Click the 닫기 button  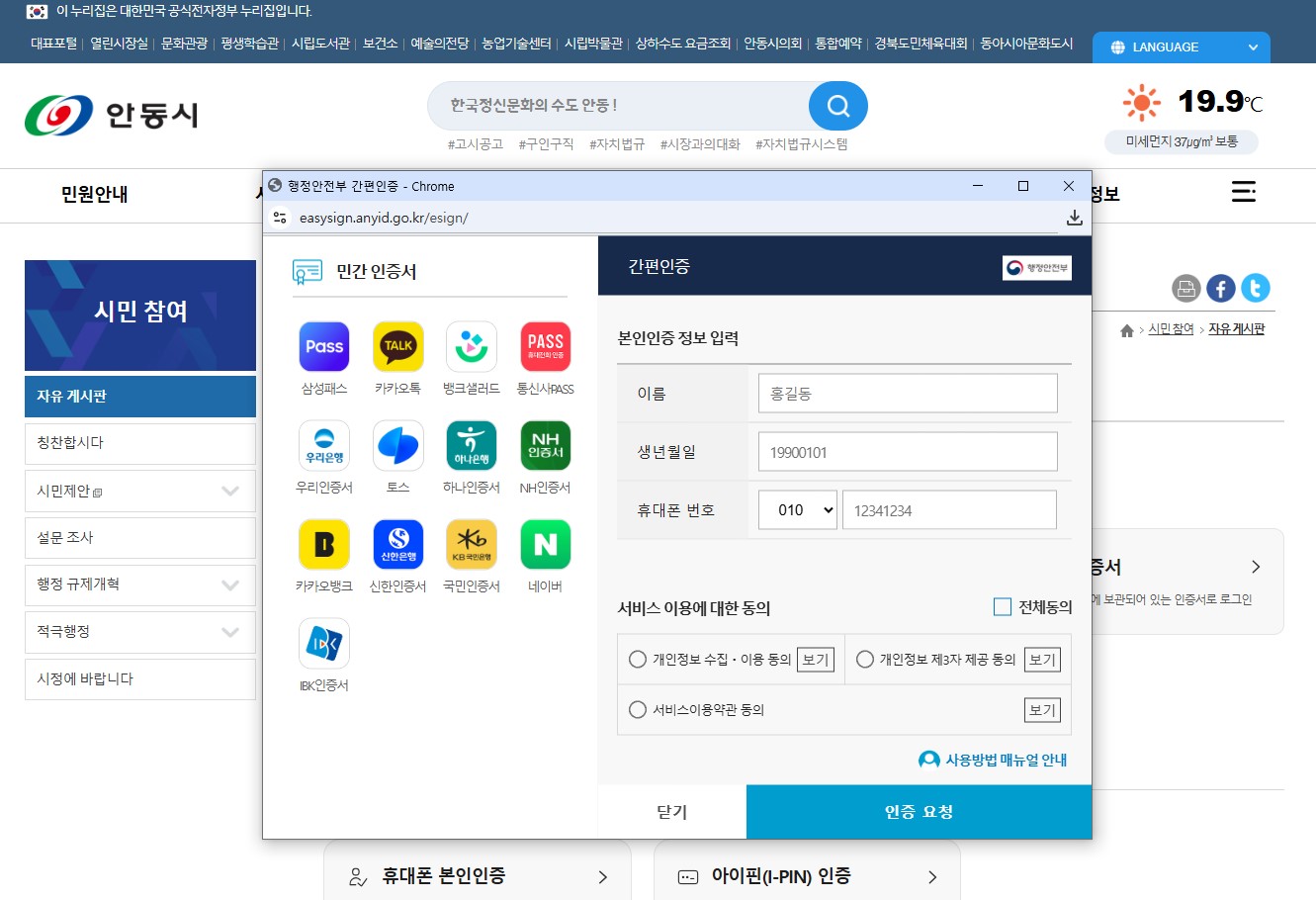point(672,812)
